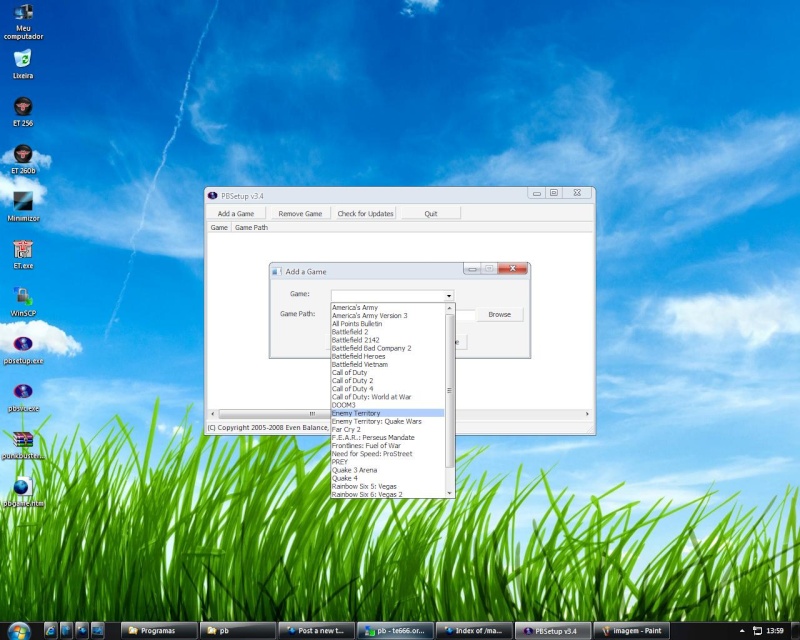Click the PBSetup horizontal scrollbar left arrow
This screenshot has height=640, width=800.
[x=213, y=414]
